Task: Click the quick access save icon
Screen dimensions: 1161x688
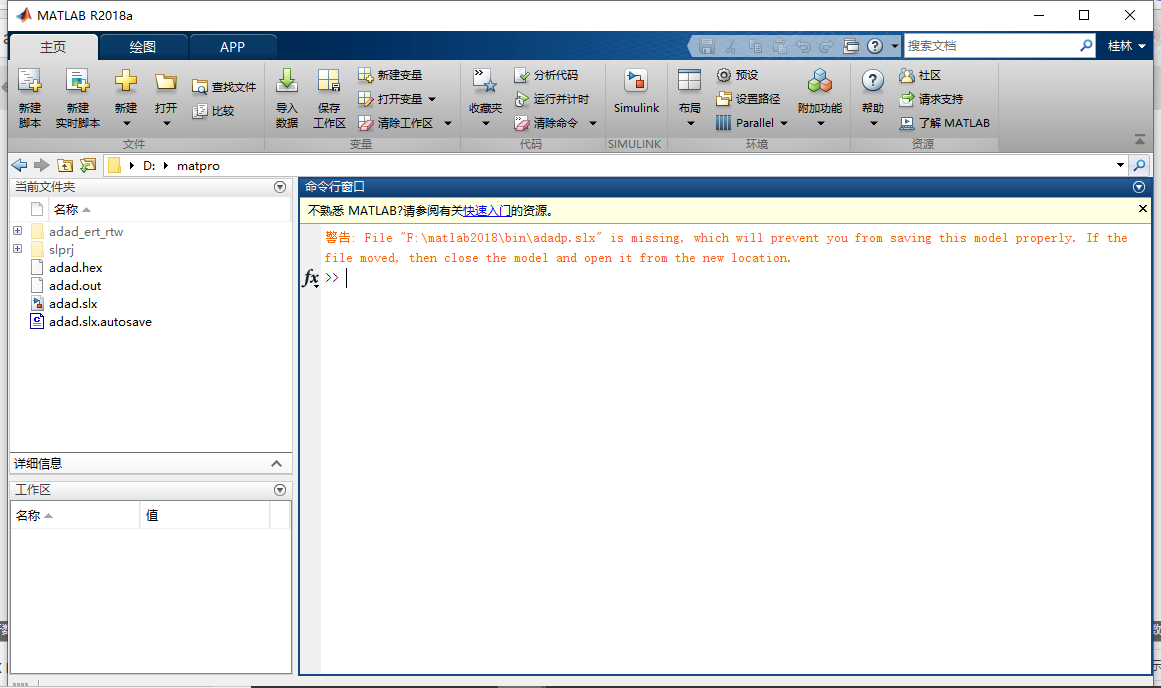Action: coord(706,46)
